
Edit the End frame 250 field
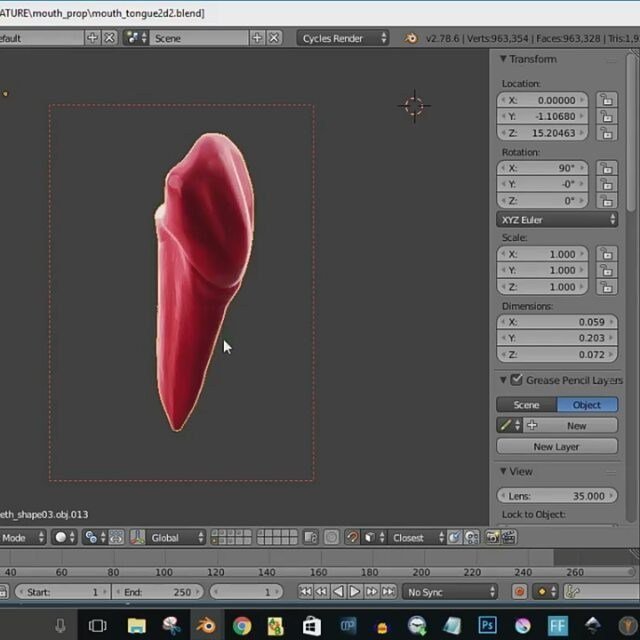click(x=157, y=592)
